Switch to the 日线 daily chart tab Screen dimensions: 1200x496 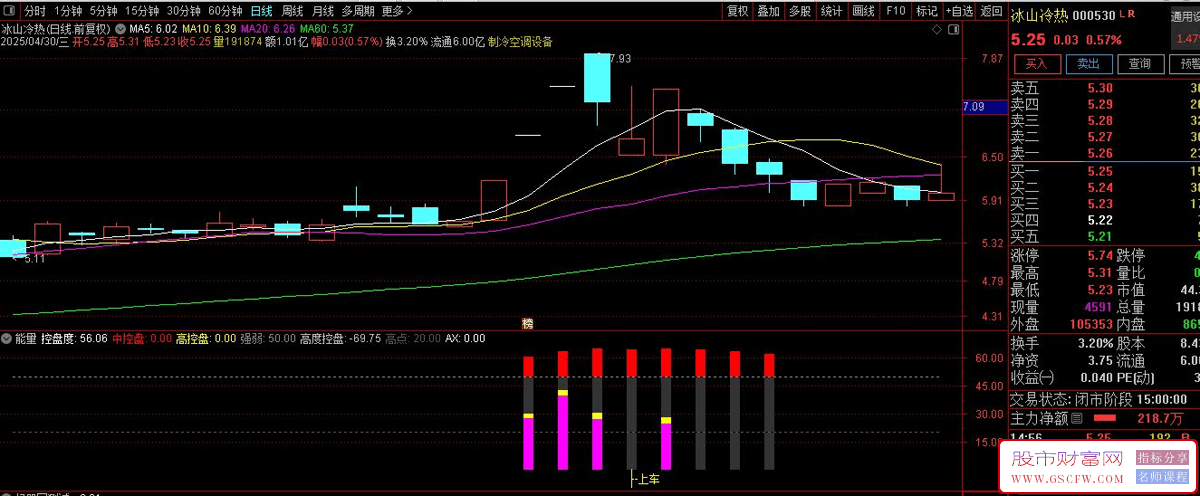click(261, 11)
